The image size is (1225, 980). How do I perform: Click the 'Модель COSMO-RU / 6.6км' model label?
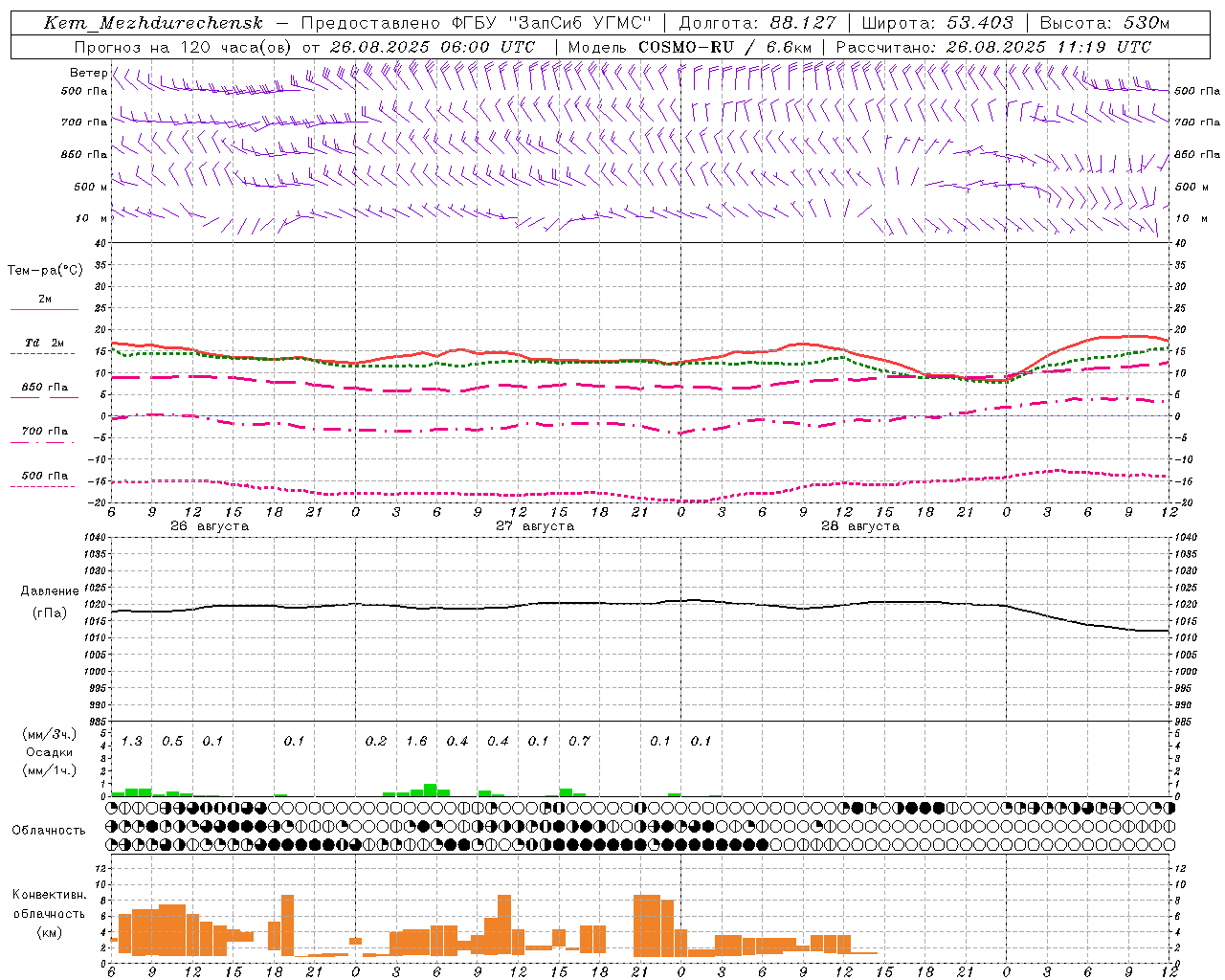[x=690, y=47]
